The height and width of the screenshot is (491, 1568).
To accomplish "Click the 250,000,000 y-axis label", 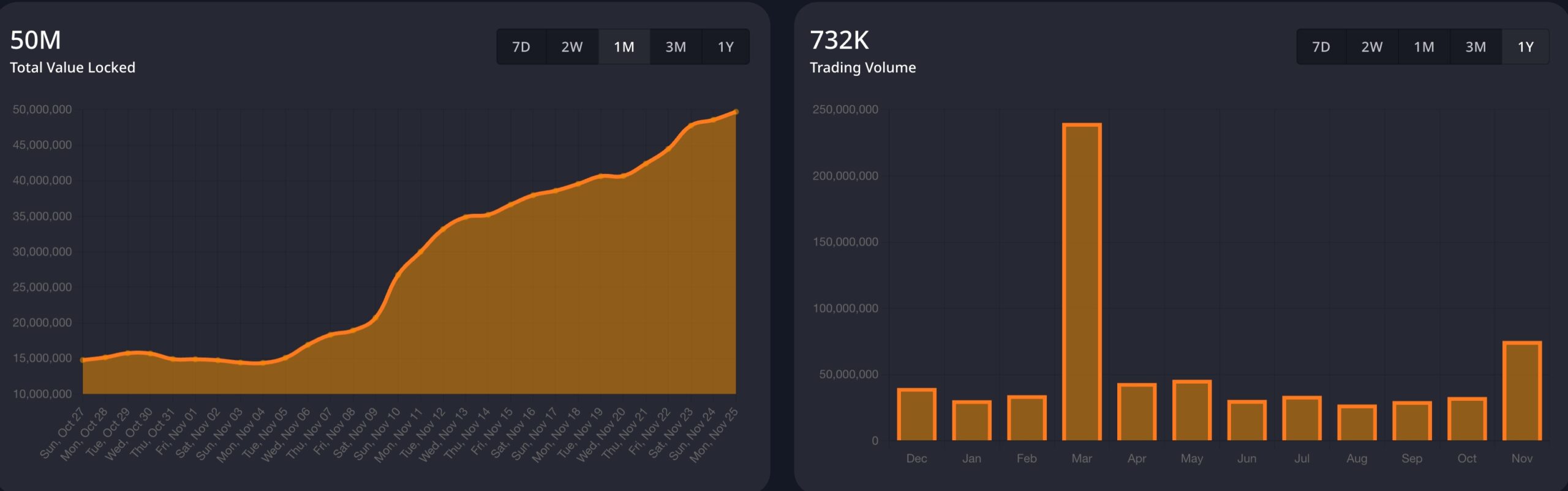I will point(845,109).
